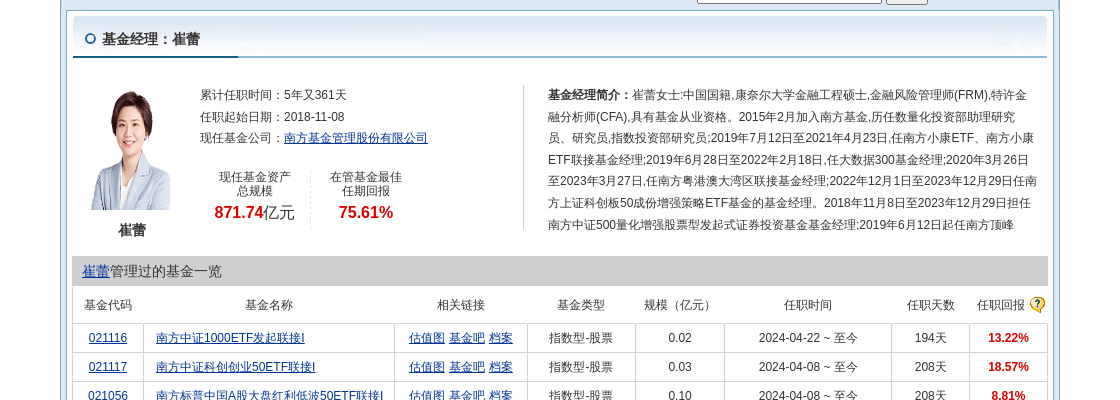This screenshot has width=1120, height=400.
Task: Click 档案 link in the 021116 row
Action: pos(501,338)
